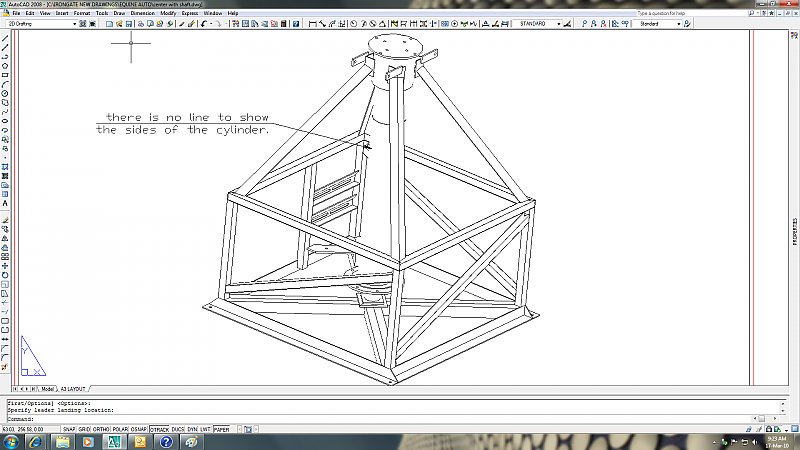Toggle SNAP mode in status bar
Image resolution: width=800 pixels, height=450 pixels.
pos(69,429)
